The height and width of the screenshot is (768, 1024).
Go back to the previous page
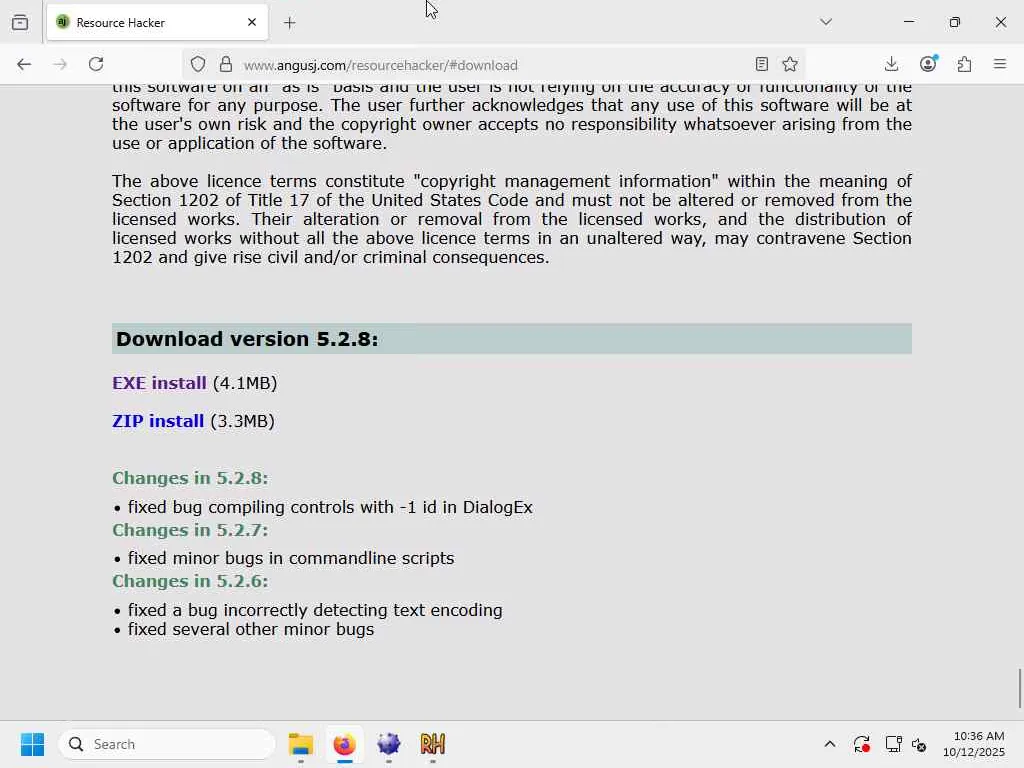coord(24,64)
